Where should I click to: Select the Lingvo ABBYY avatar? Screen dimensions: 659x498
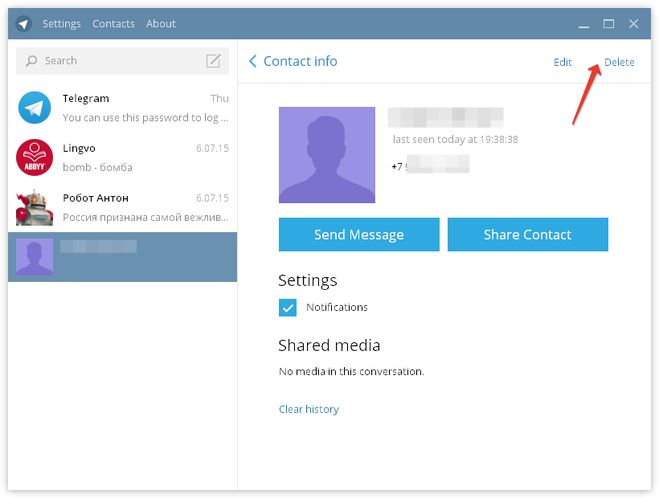tap(35, 157)
